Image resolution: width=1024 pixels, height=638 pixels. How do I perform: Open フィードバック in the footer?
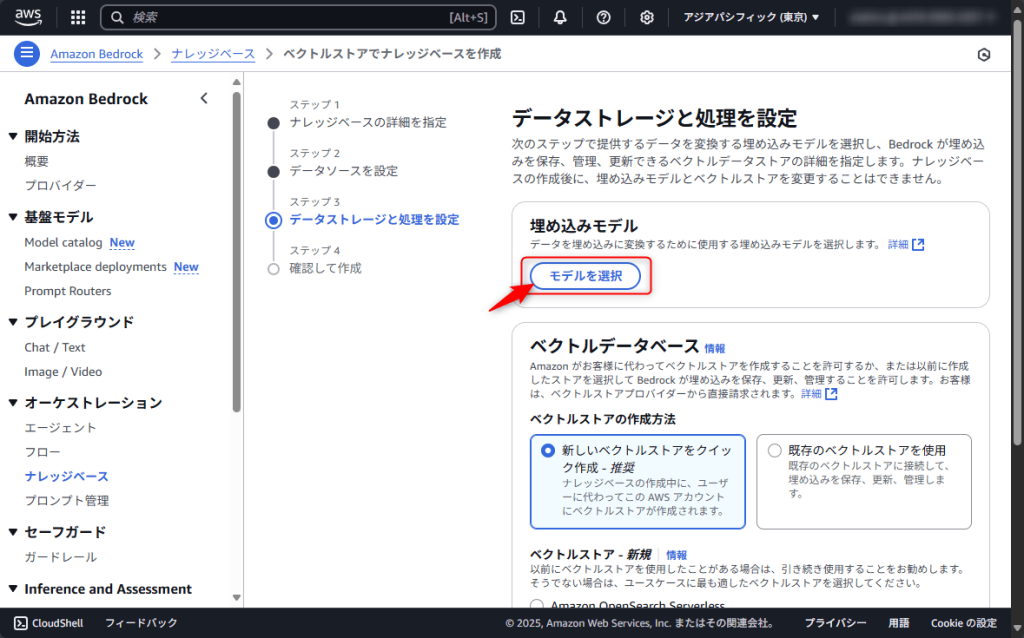point(141,623)
